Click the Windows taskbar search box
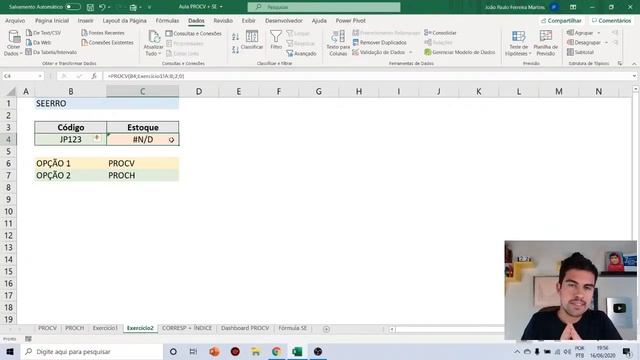 coord(92,351)
